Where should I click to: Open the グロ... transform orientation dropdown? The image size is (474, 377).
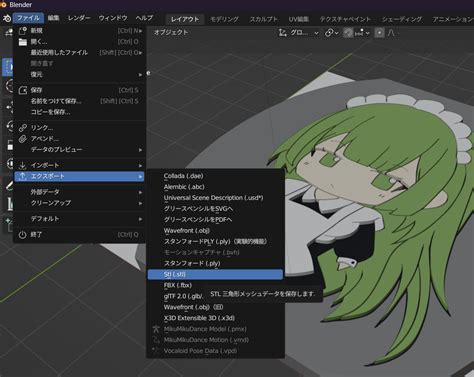pyautogui.click(x=299, y=33)
